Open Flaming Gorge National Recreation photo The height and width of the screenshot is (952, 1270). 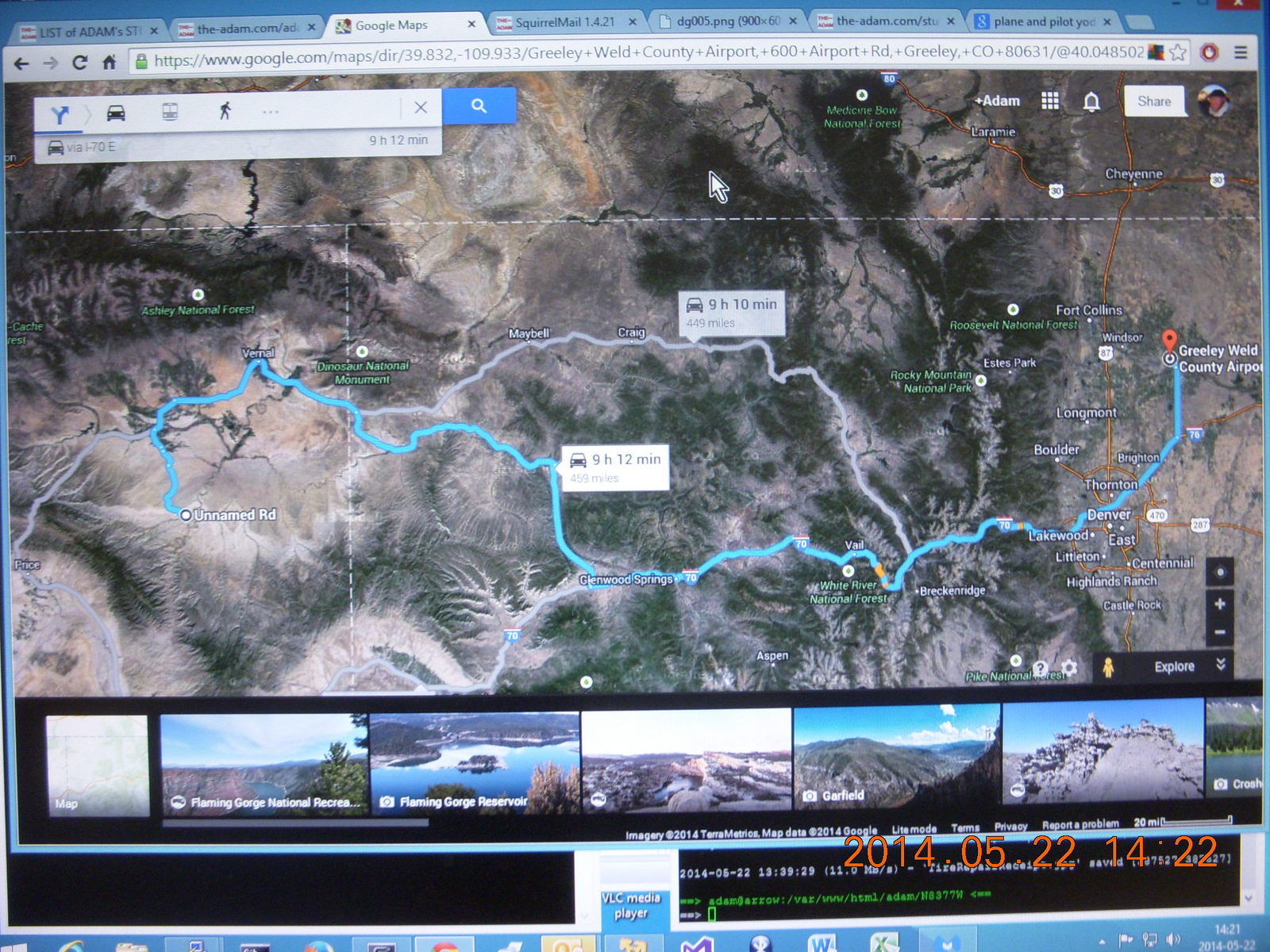click(x=264, y=764)
